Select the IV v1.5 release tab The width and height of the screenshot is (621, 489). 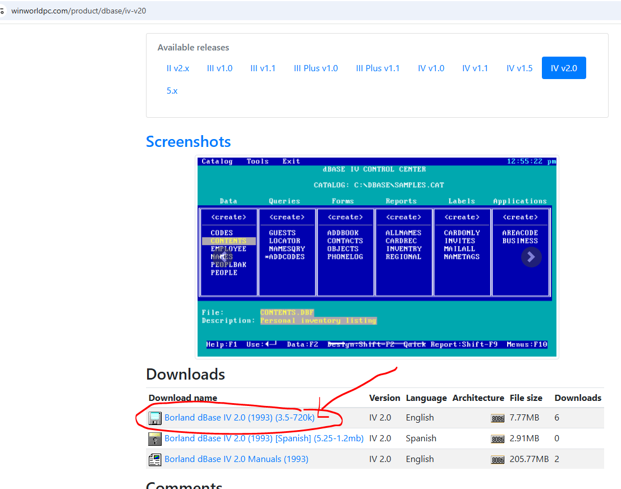pos(519,68)
